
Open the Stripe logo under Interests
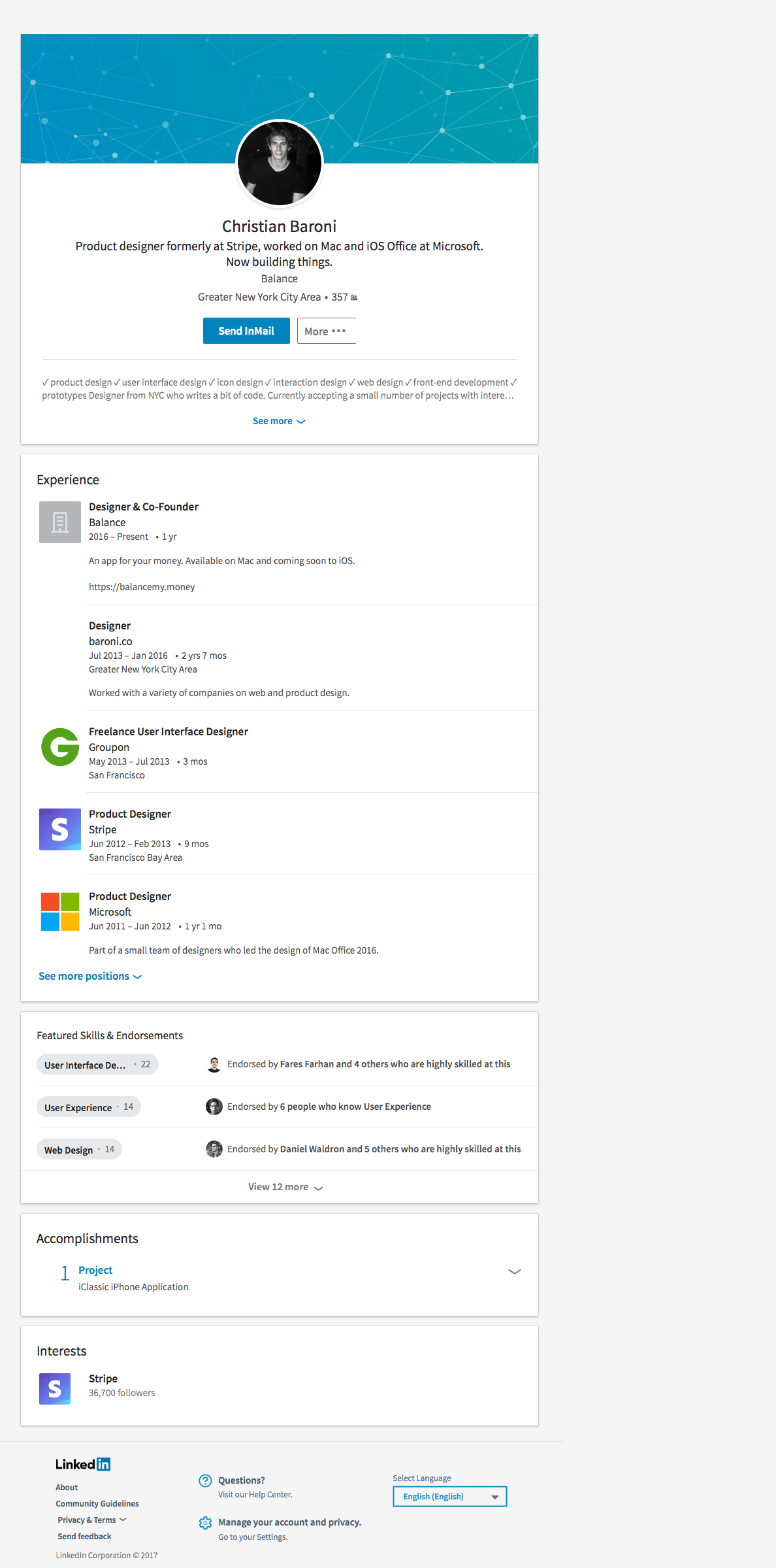tap(55, 1389)
